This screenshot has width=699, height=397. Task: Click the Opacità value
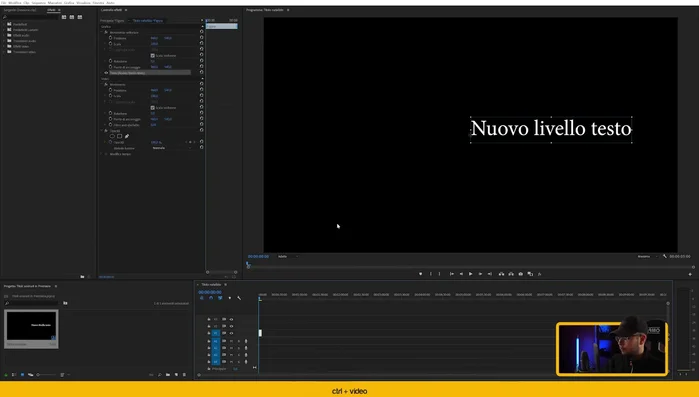pyautogui.click(x=156, y=143)
